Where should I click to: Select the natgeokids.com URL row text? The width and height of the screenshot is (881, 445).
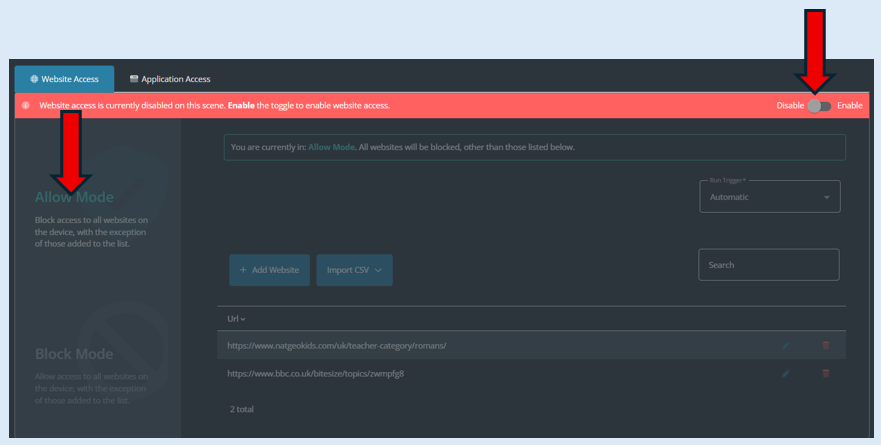(x=337, y=346)
